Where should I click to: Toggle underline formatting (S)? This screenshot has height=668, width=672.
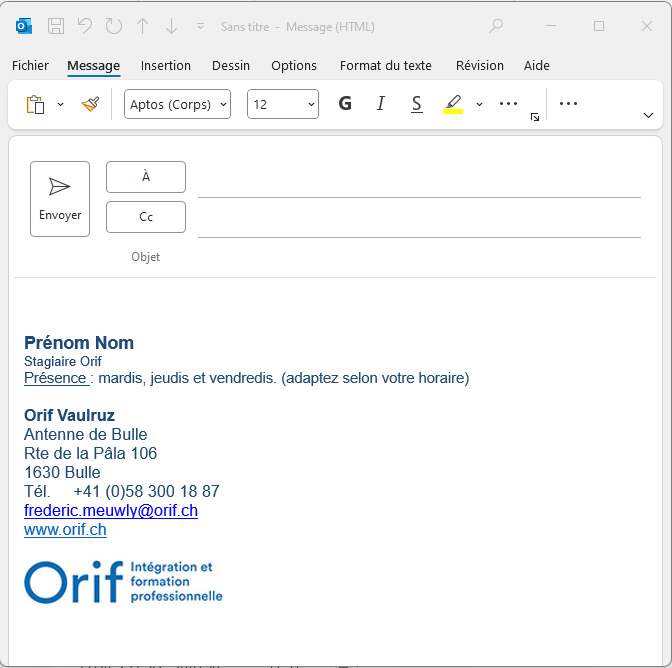point(417,104)
